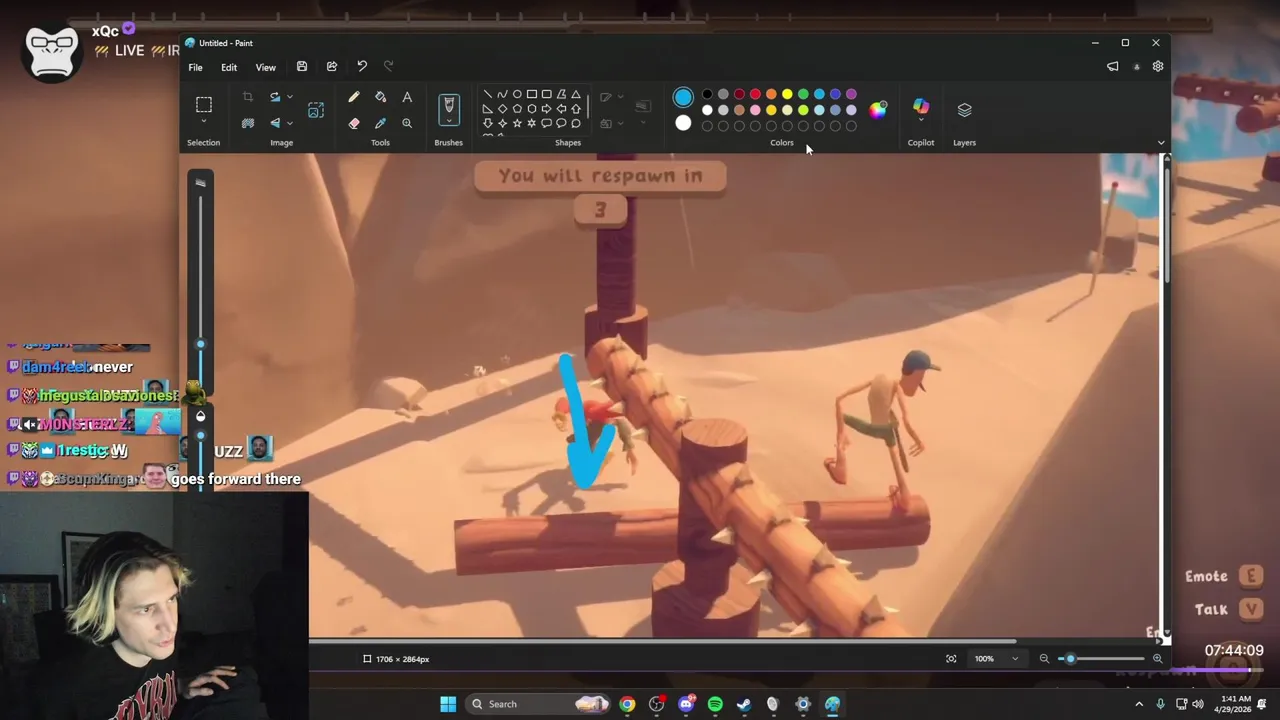Click the Windows Start button
Screen dimensions: 1280x720
coord(448,704)
